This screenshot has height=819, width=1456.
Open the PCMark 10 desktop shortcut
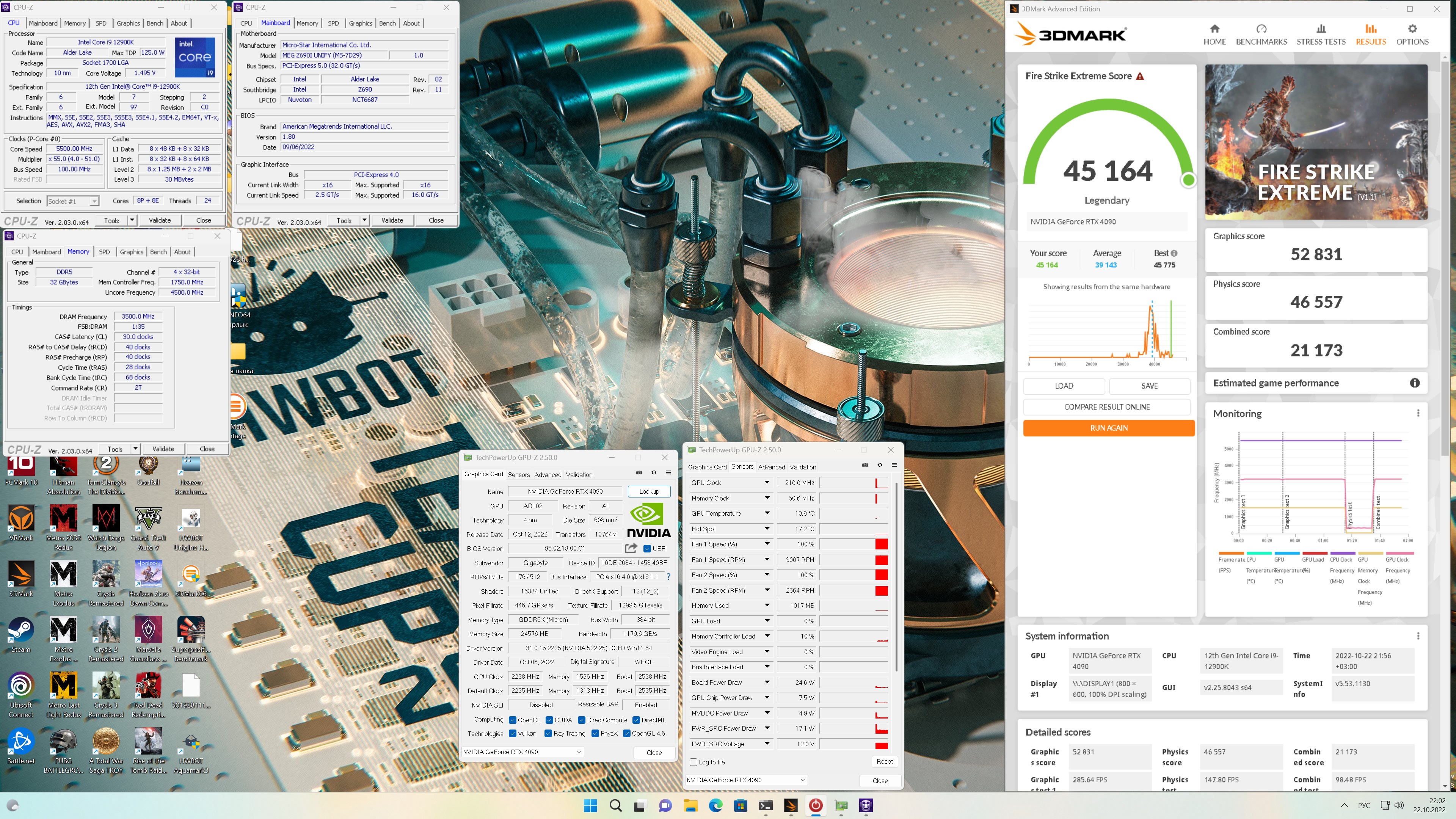pos(21,471)
